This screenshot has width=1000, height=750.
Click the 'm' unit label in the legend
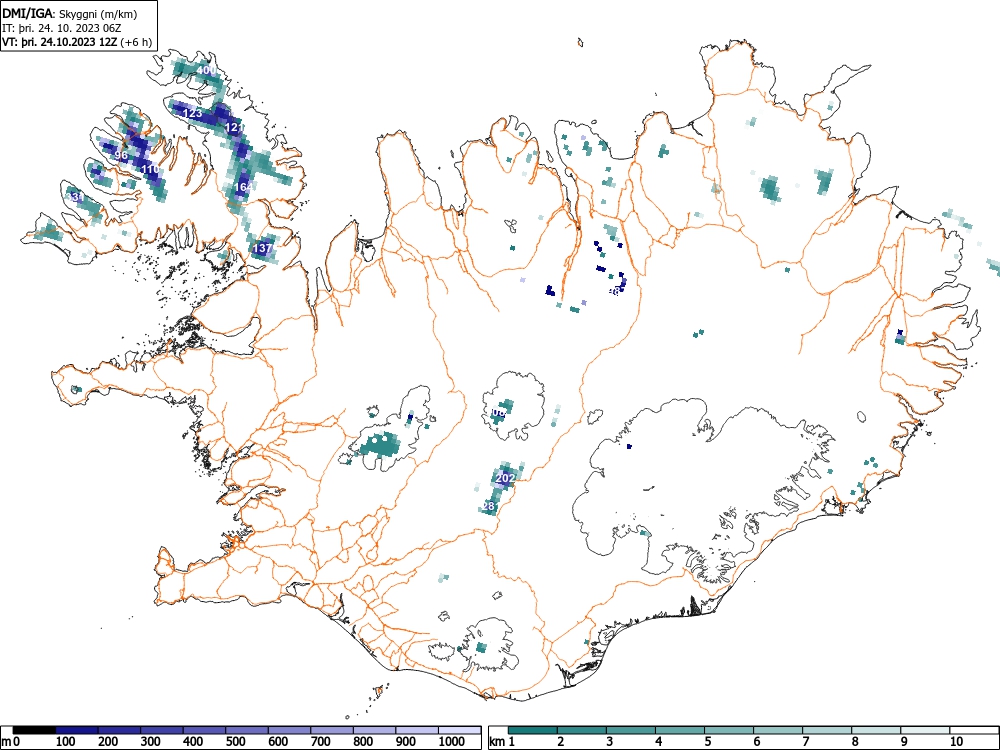[6, 742]
